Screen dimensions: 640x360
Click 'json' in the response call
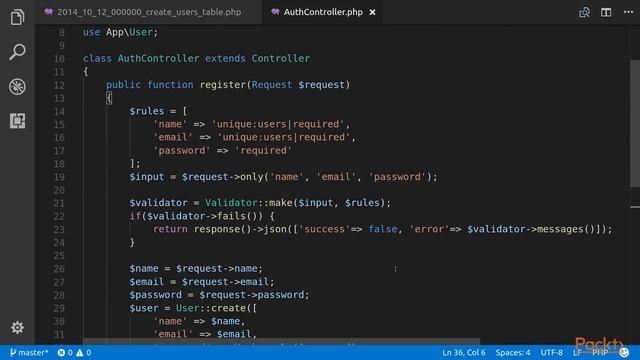(x=275, y=229)
